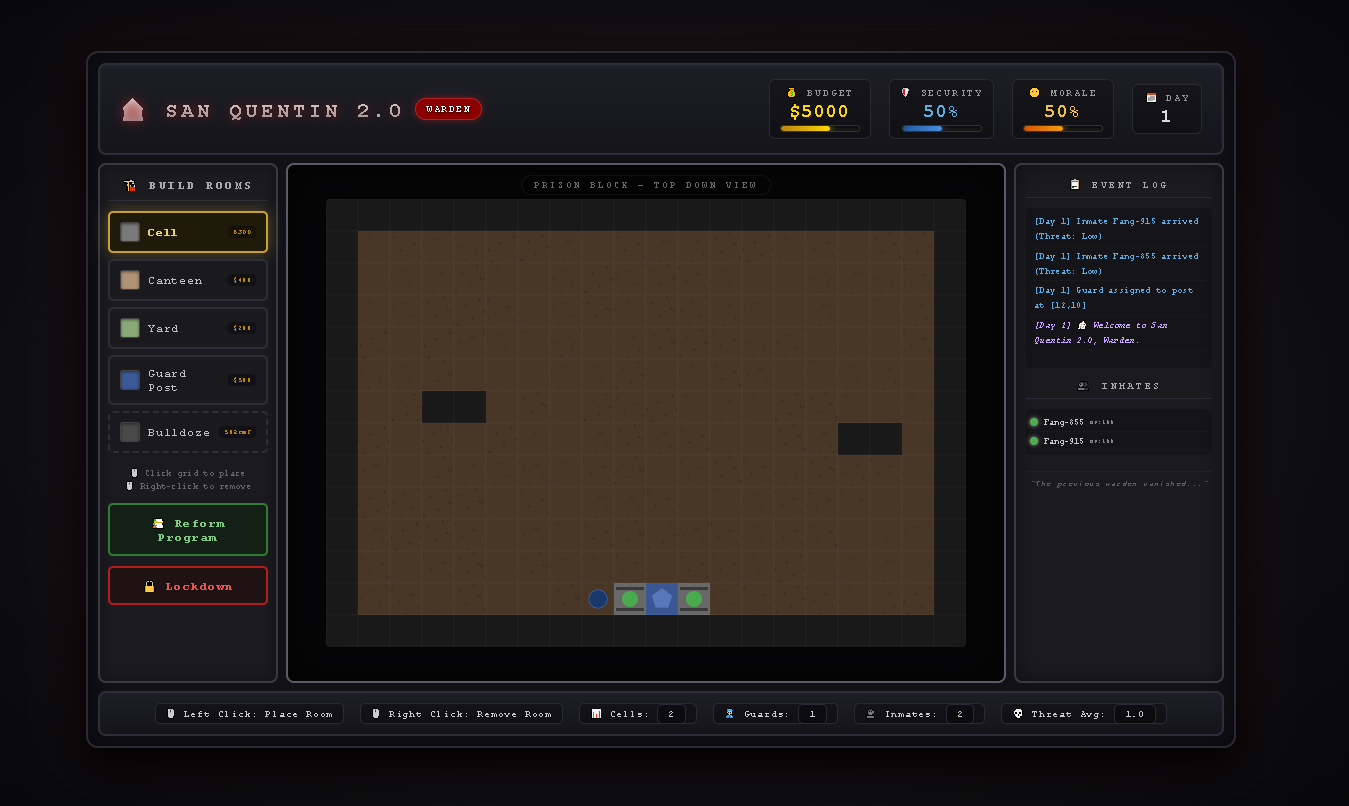Click the $5000 budget value
This screenshot has height=806, width=1349.
click(x=820, y=111)
